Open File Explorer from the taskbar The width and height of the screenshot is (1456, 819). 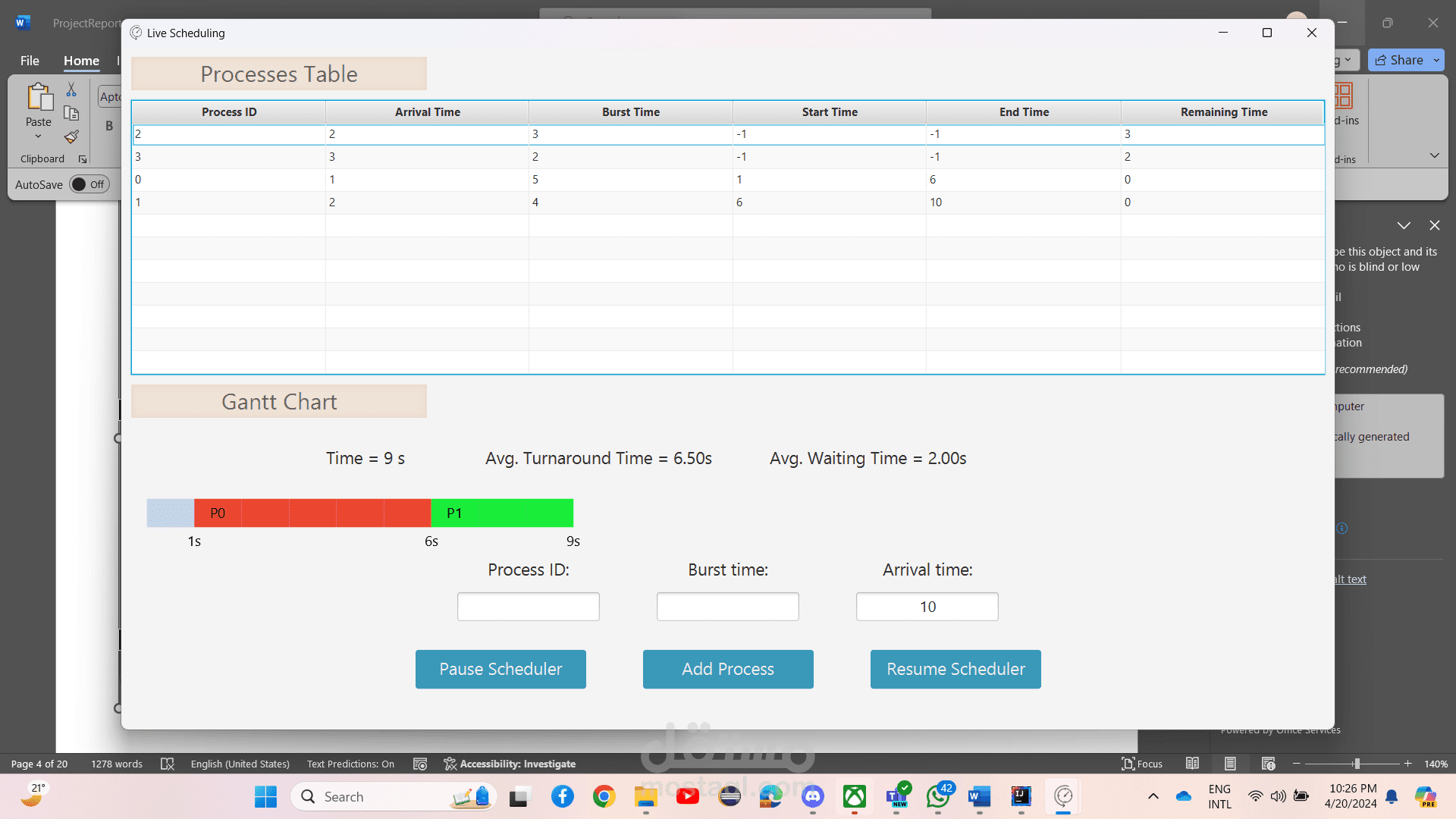click(646, 796)
